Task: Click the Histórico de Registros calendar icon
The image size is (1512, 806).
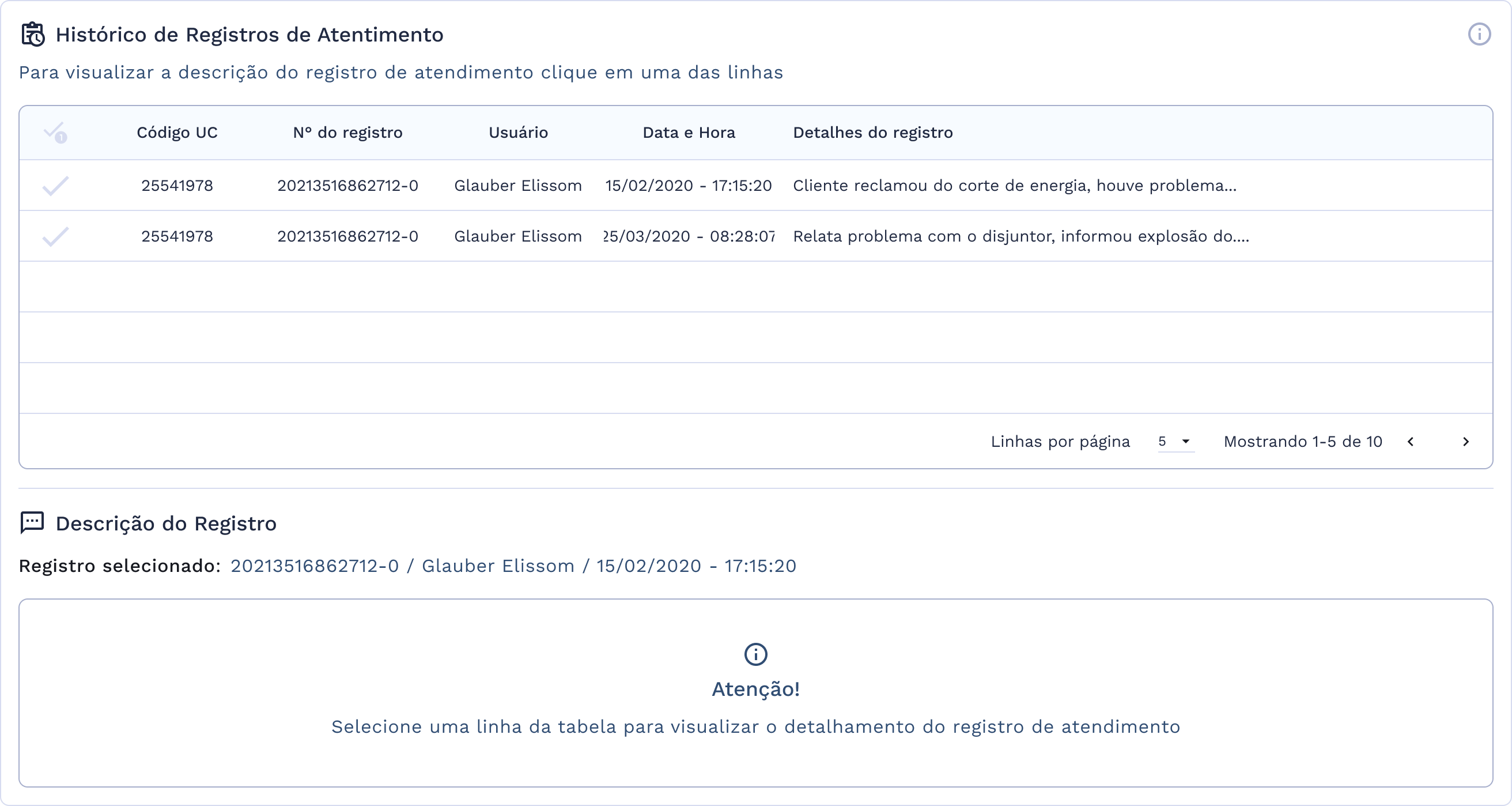Action: click(32, 34)
